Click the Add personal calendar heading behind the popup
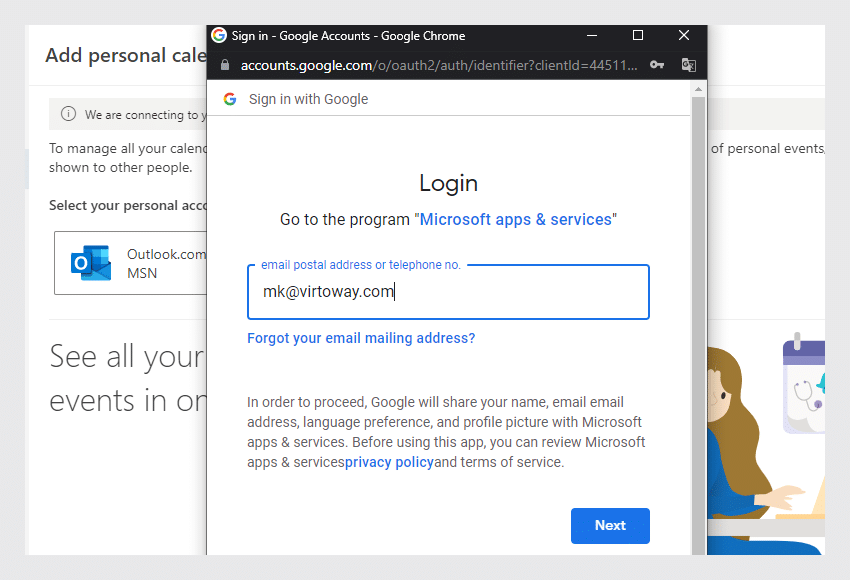850x580 pixels. pyautogui.click(x=126, y=55)
